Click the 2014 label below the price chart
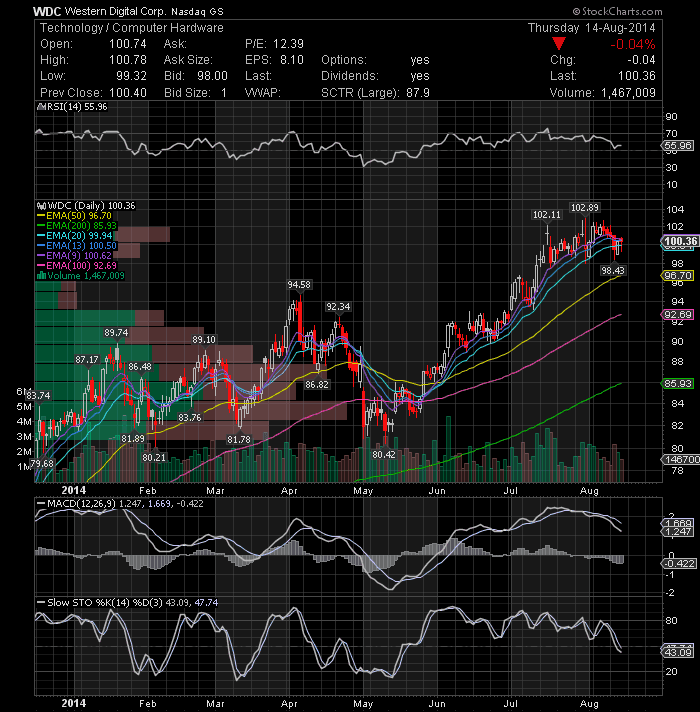Screen dimensions: 700x712 [74, 490]
